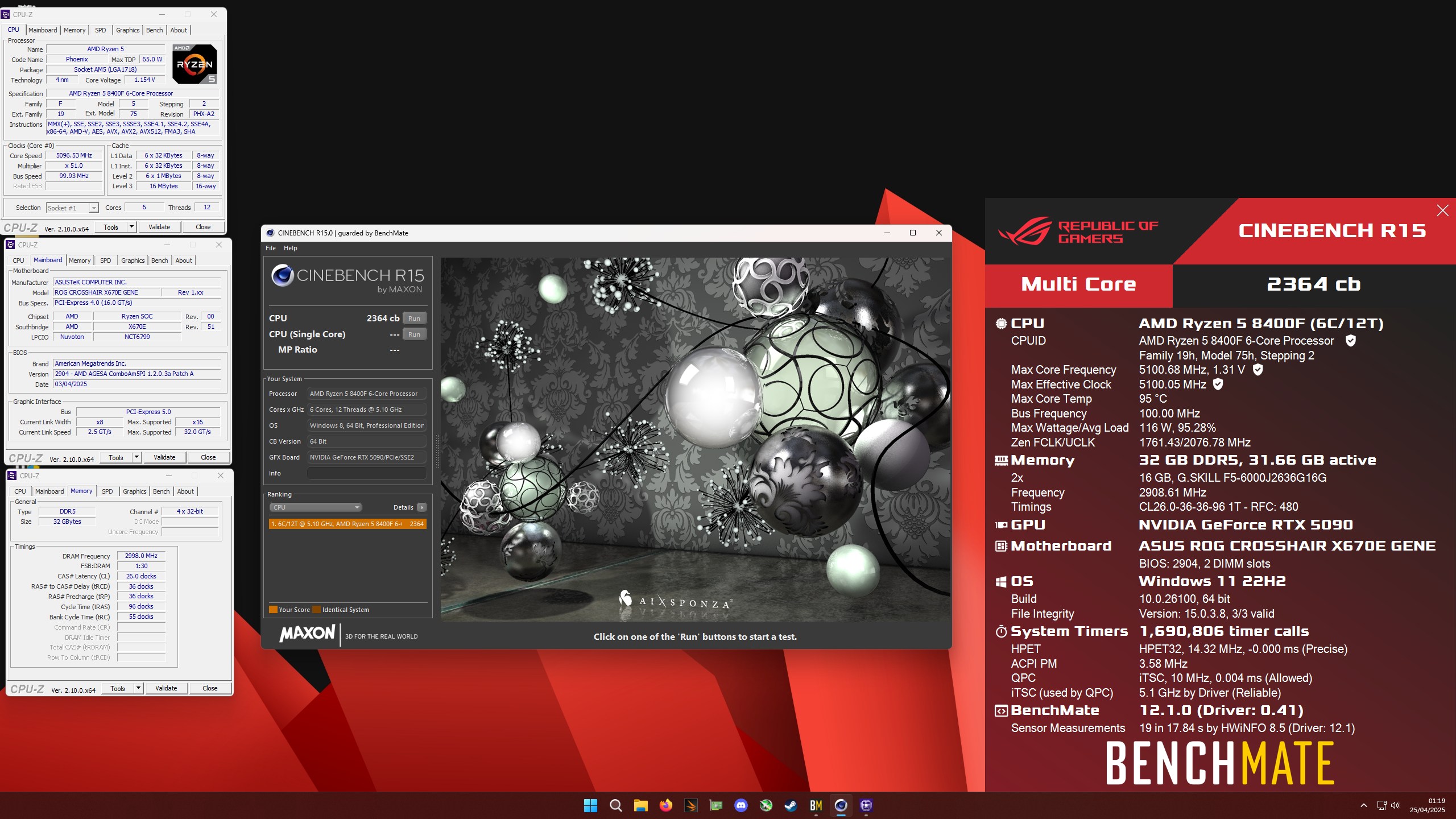Click the CAS# Latency 26.0 clocks value
The width and height of the screenshot is (1456, 819).
pyautogui.click(x=141, y=576)
